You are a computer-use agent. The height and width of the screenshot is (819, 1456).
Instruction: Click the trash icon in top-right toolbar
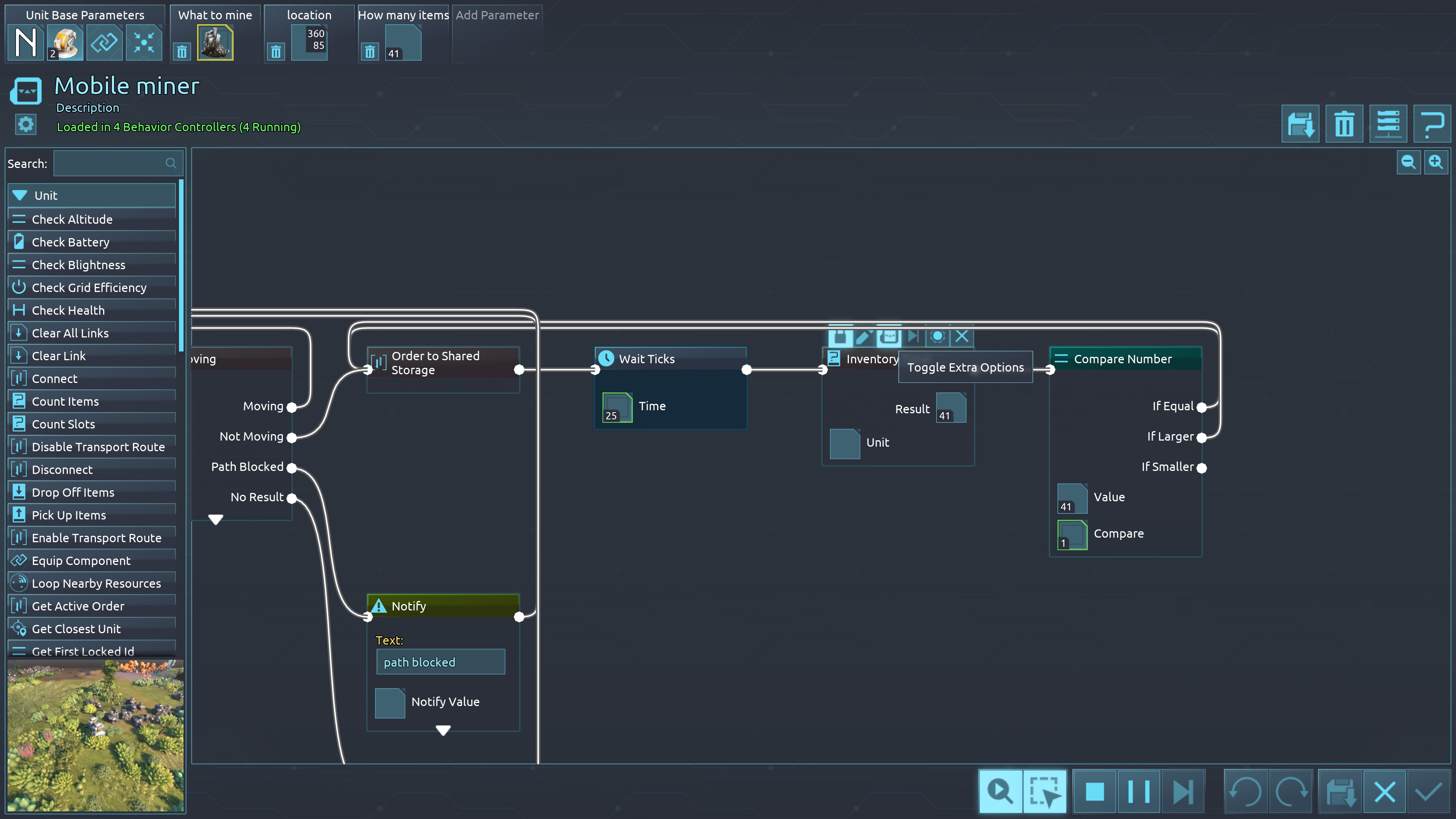(1344, 124)
